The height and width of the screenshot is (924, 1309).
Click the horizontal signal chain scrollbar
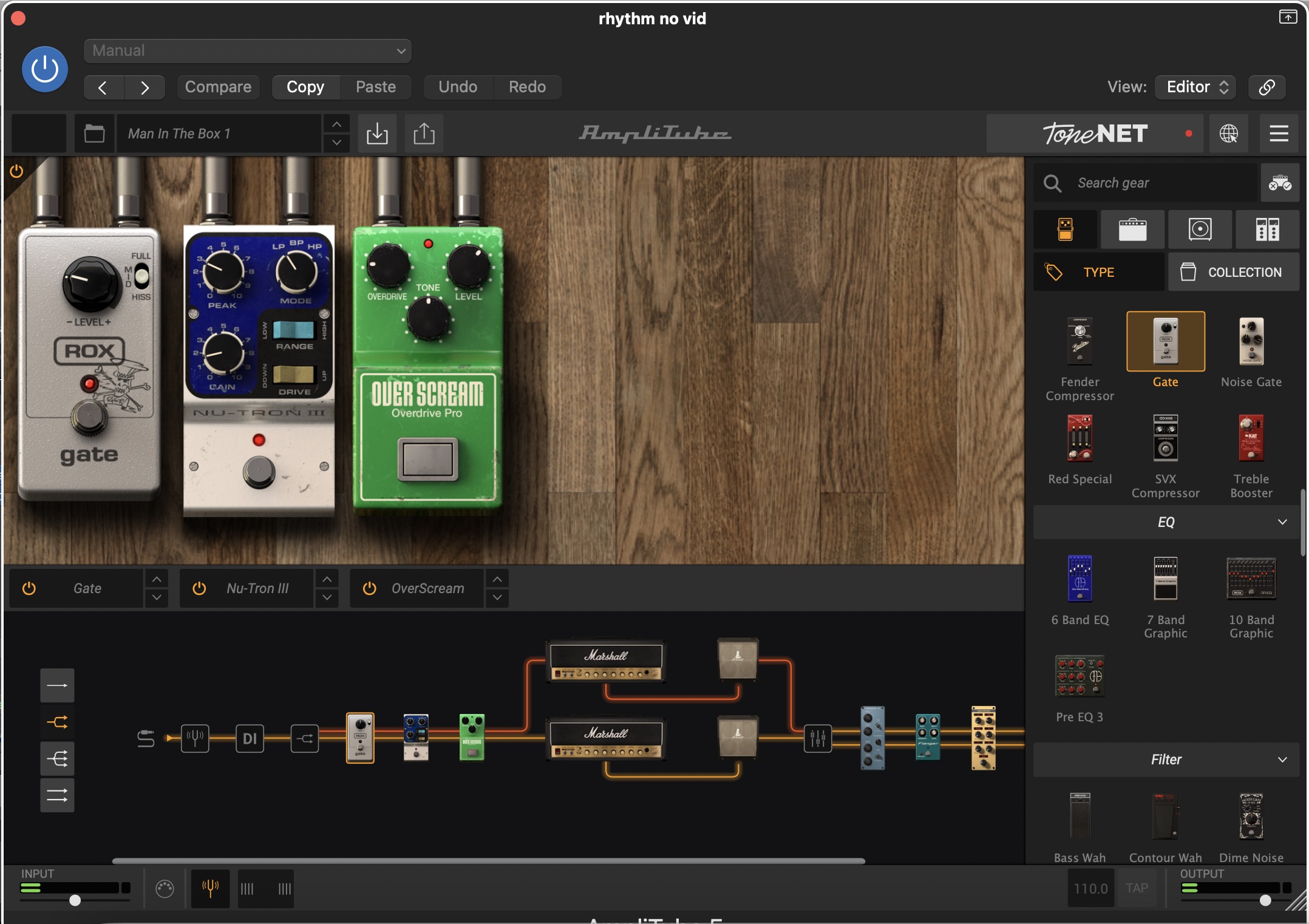pyautogui.click(x=488, y=860)
